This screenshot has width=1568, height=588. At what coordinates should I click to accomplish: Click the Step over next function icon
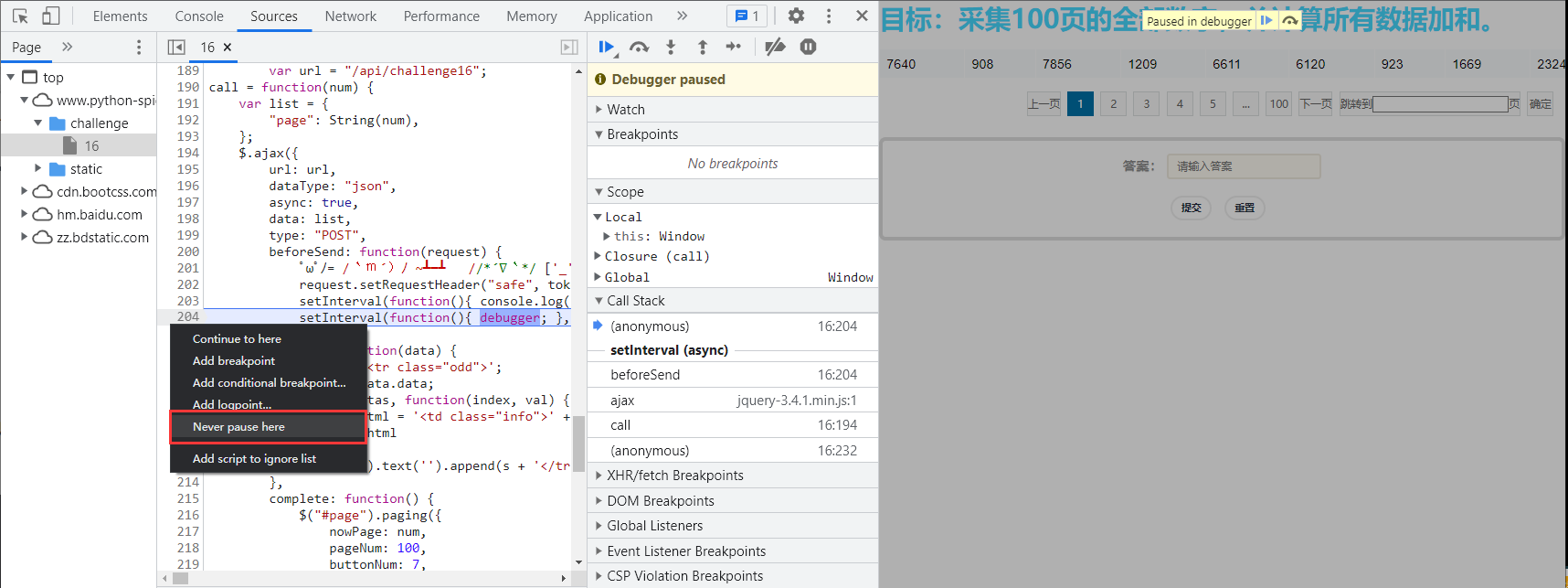pyautogui.click(x=639, y=47)
